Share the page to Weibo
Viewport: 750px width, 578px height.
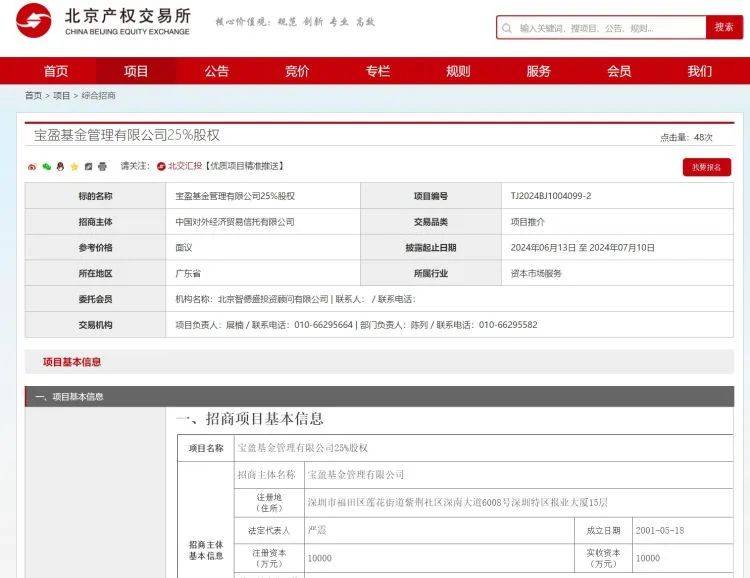pos(32,167)
